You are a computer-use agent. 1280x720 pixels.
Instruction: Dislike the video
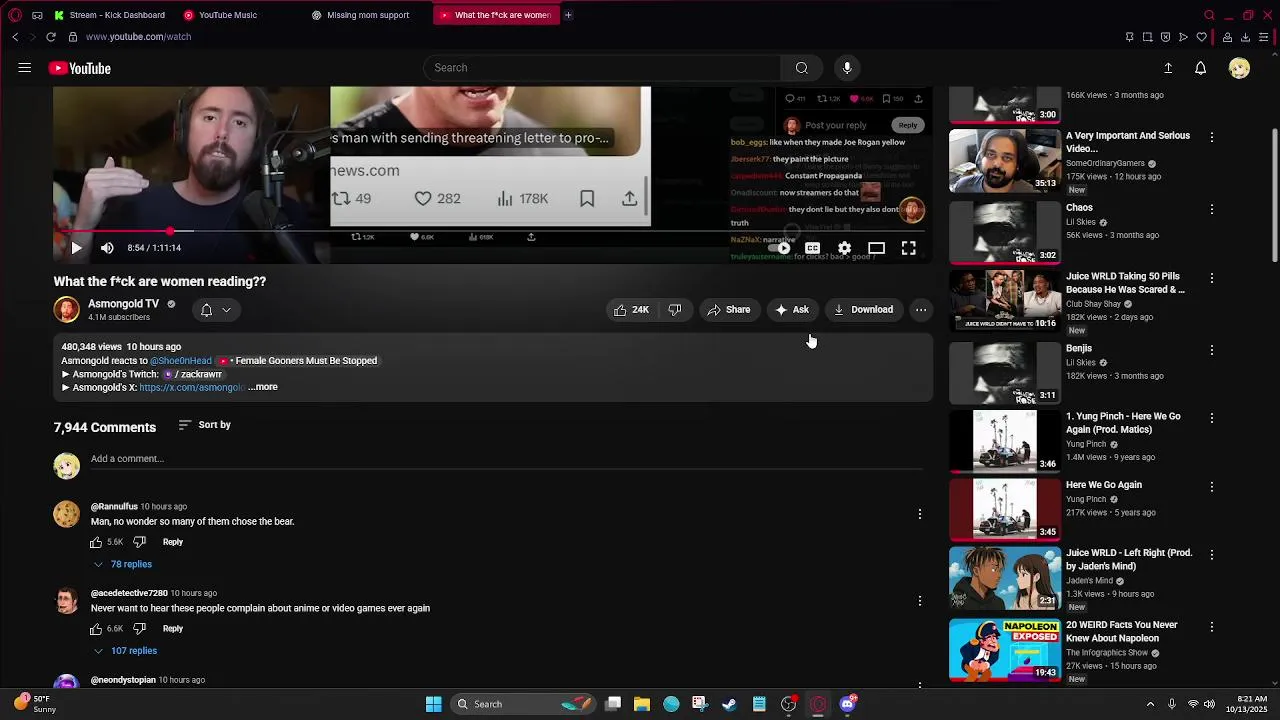[x=675, y=310]
